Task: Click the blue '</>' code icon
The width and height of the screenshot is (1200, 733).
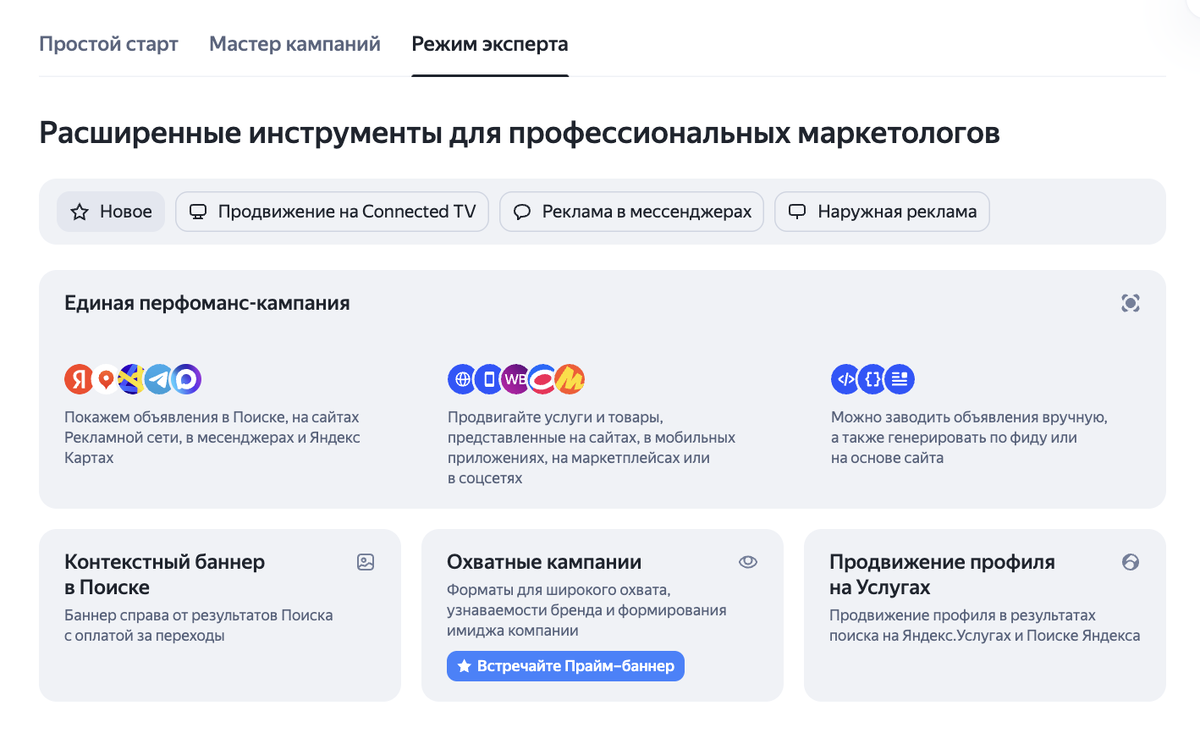Action: [x=845, y=379]
